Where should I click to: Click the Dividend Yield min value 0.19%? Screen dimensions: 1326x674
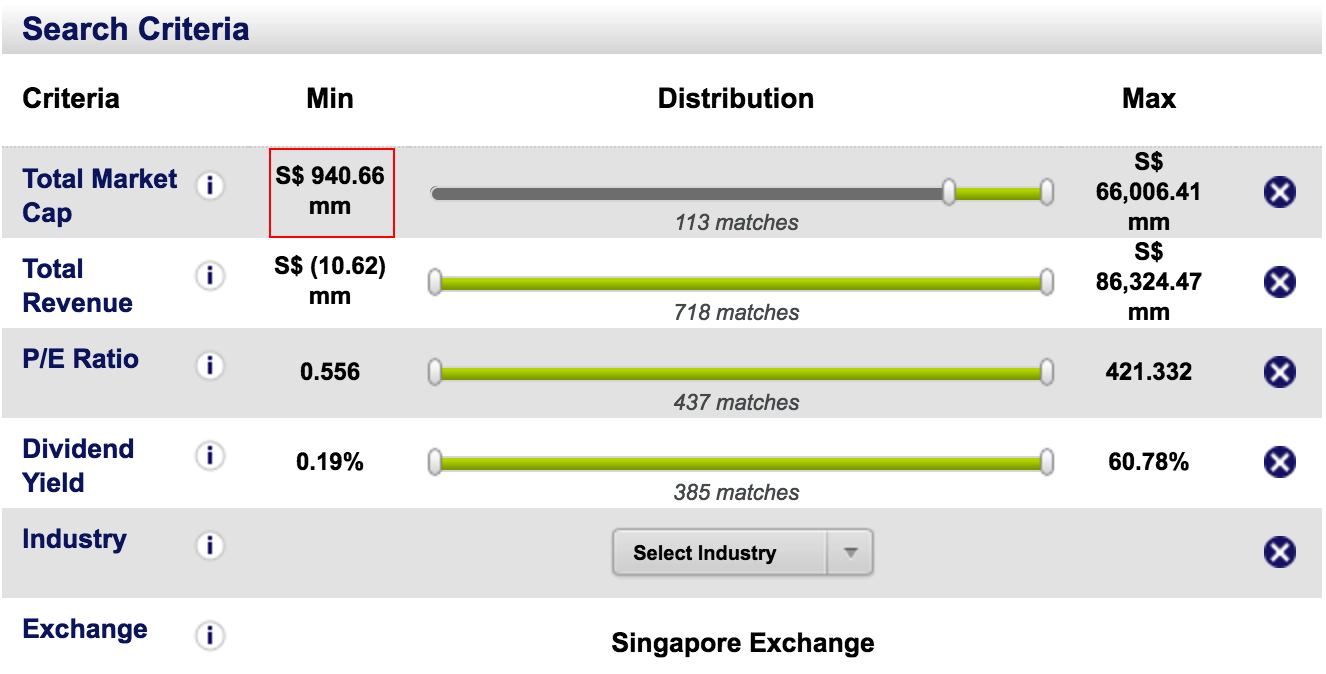tap(330, 463)
